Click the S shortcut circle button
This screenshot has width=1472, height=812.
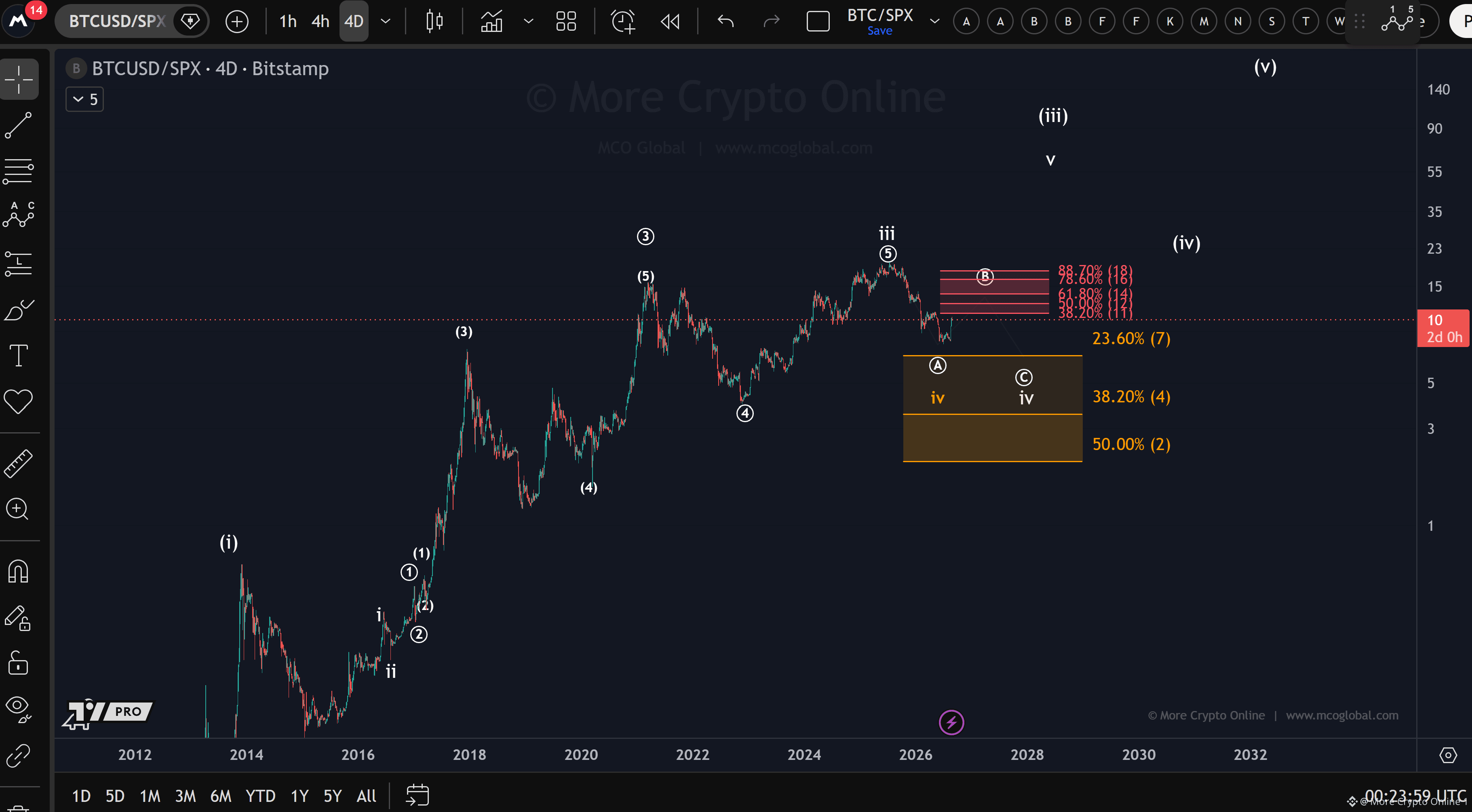(1272, 22)
